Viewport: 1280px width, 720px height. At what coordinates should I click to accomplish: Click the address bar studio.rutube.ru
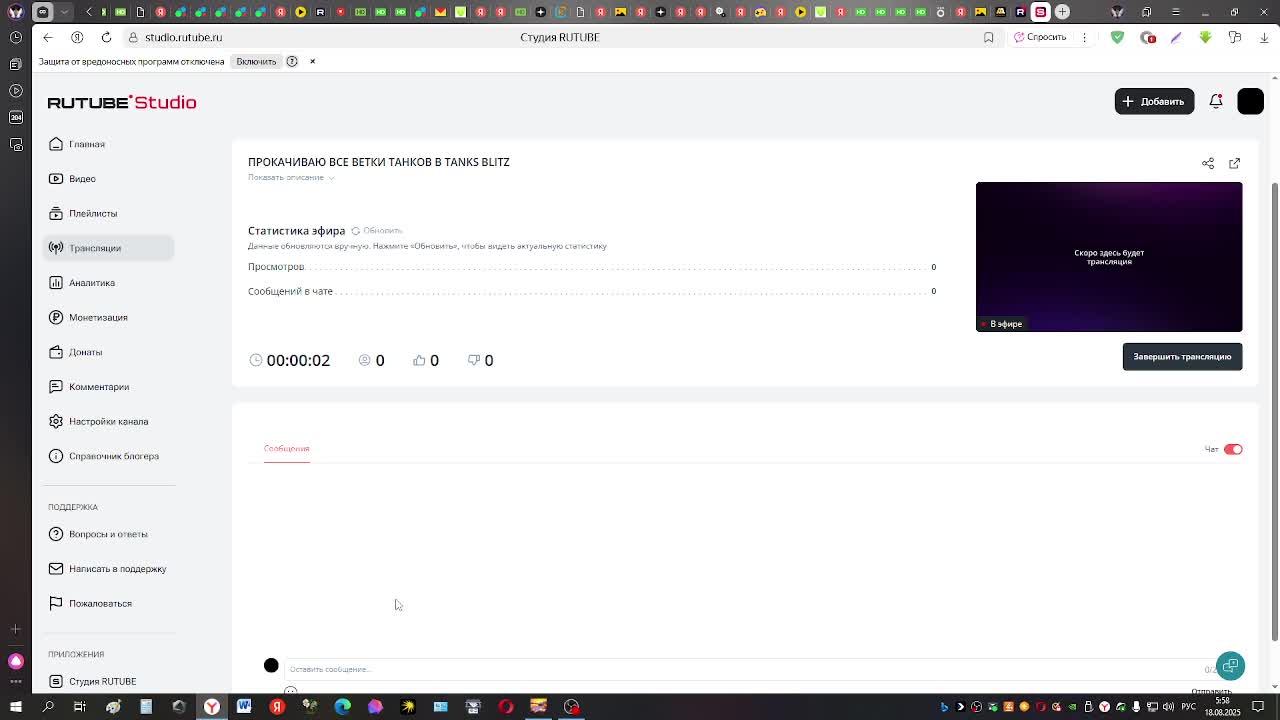tap(183, 37)
